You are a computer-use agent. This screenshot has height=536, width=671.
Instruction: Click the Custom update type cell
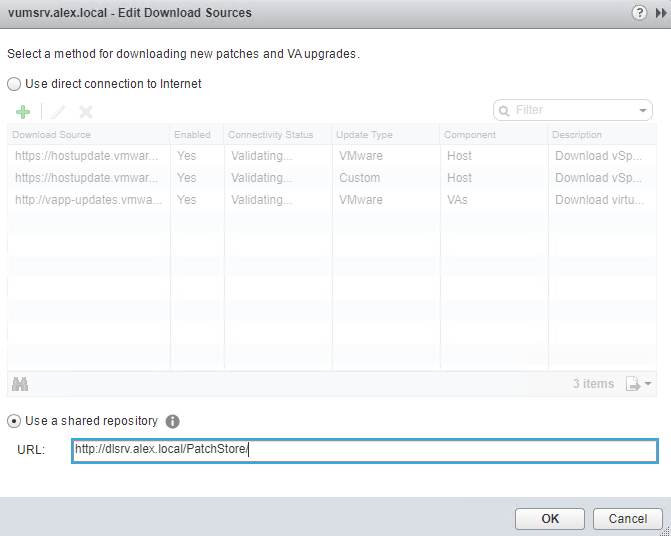[386, 178]
